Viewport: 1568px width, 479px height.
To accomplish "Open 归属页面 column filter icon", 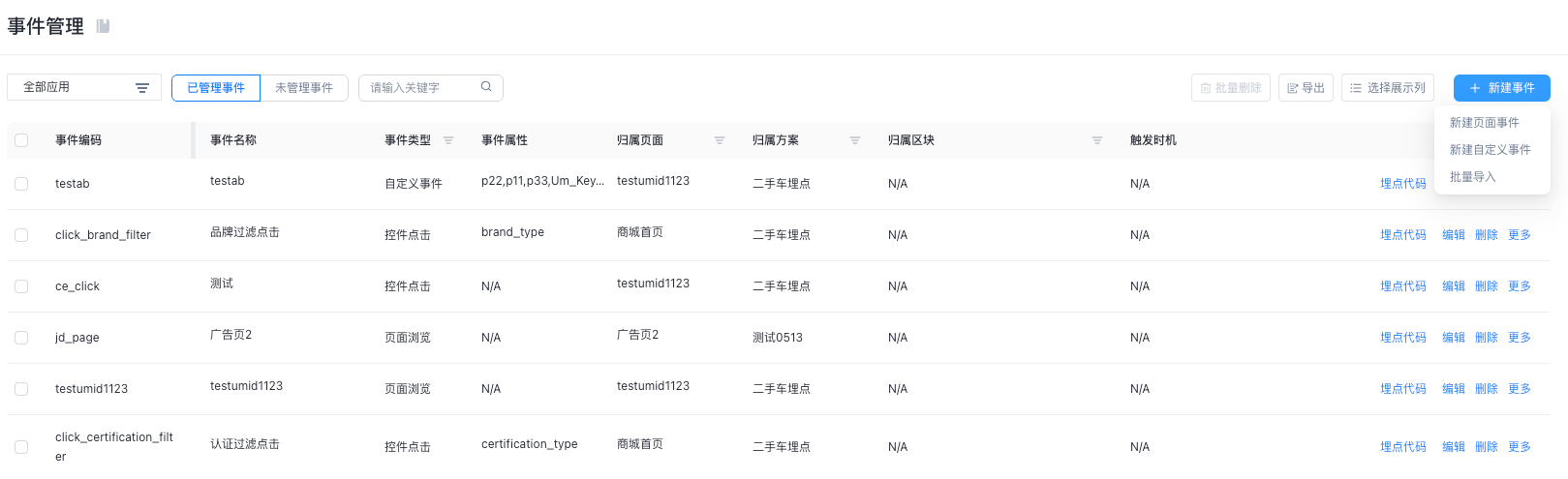I will click(x=720, y=140).
